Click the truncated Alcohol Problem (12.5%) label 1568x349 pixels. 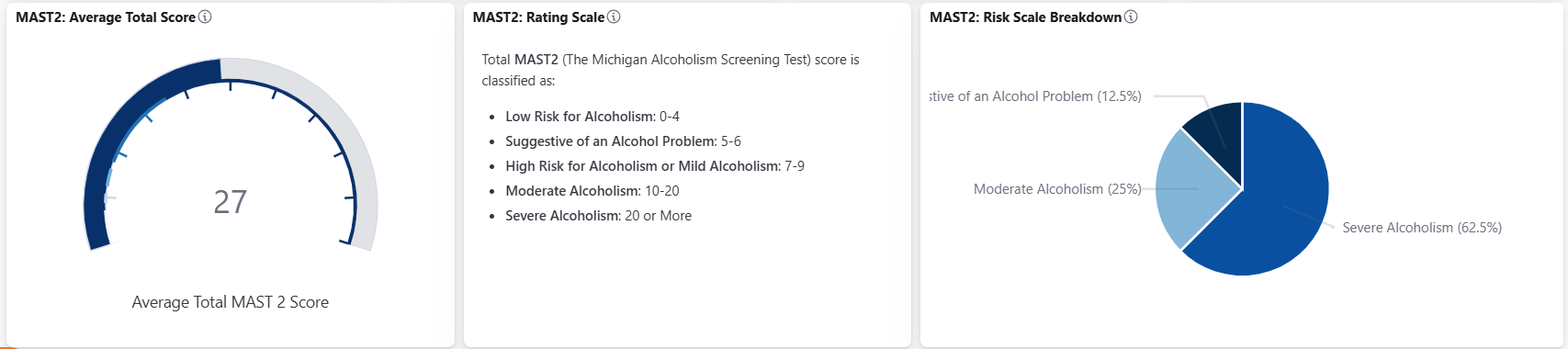1035,96
